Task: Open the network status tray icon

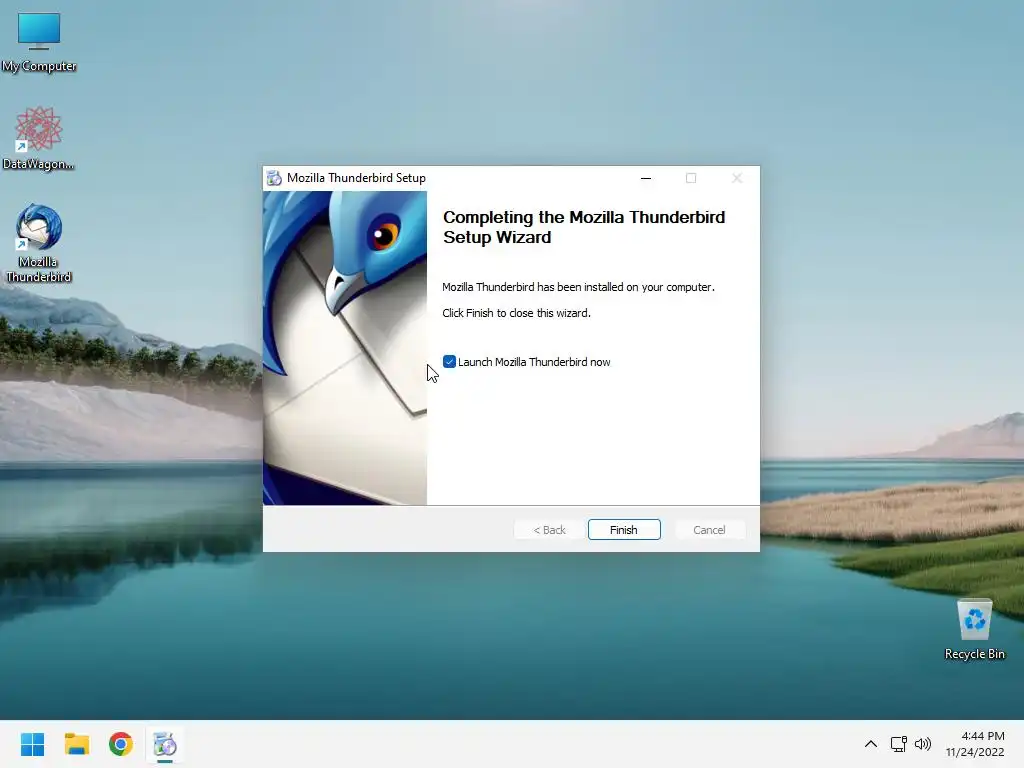Action: (x=899, y=744)
